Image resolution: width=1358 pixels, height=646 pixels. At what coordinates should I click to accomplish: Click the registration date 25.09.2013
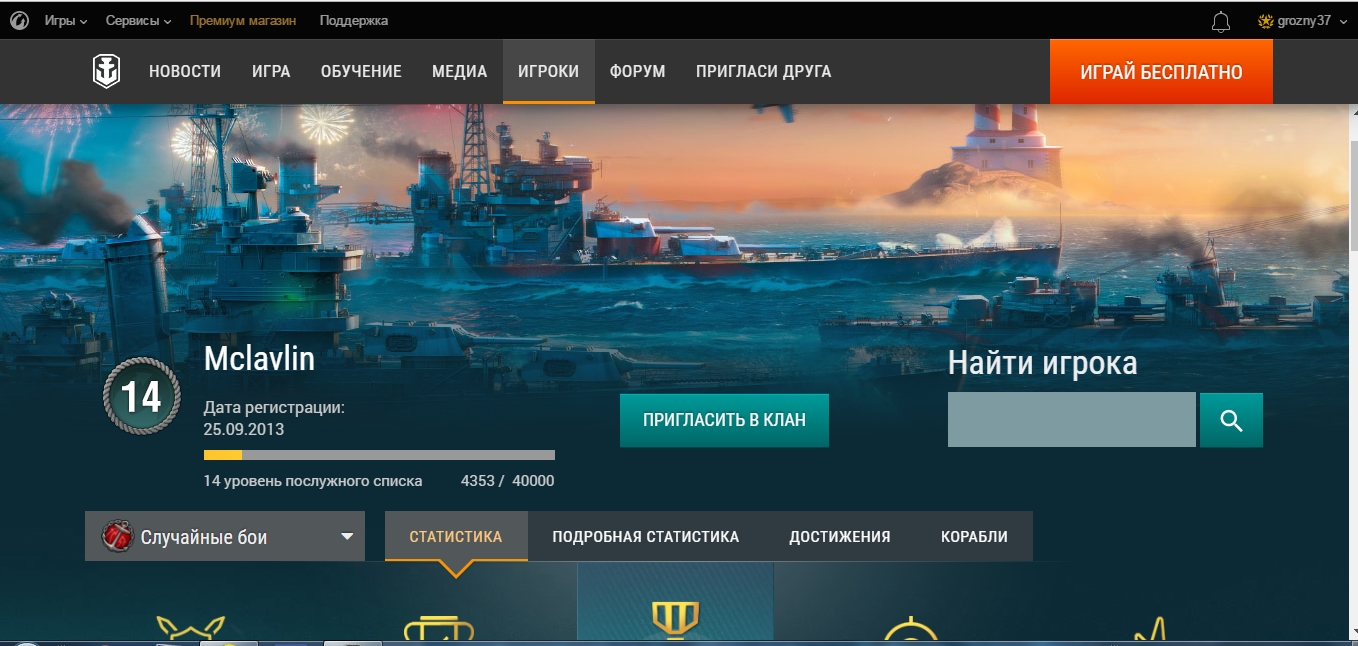244,429
